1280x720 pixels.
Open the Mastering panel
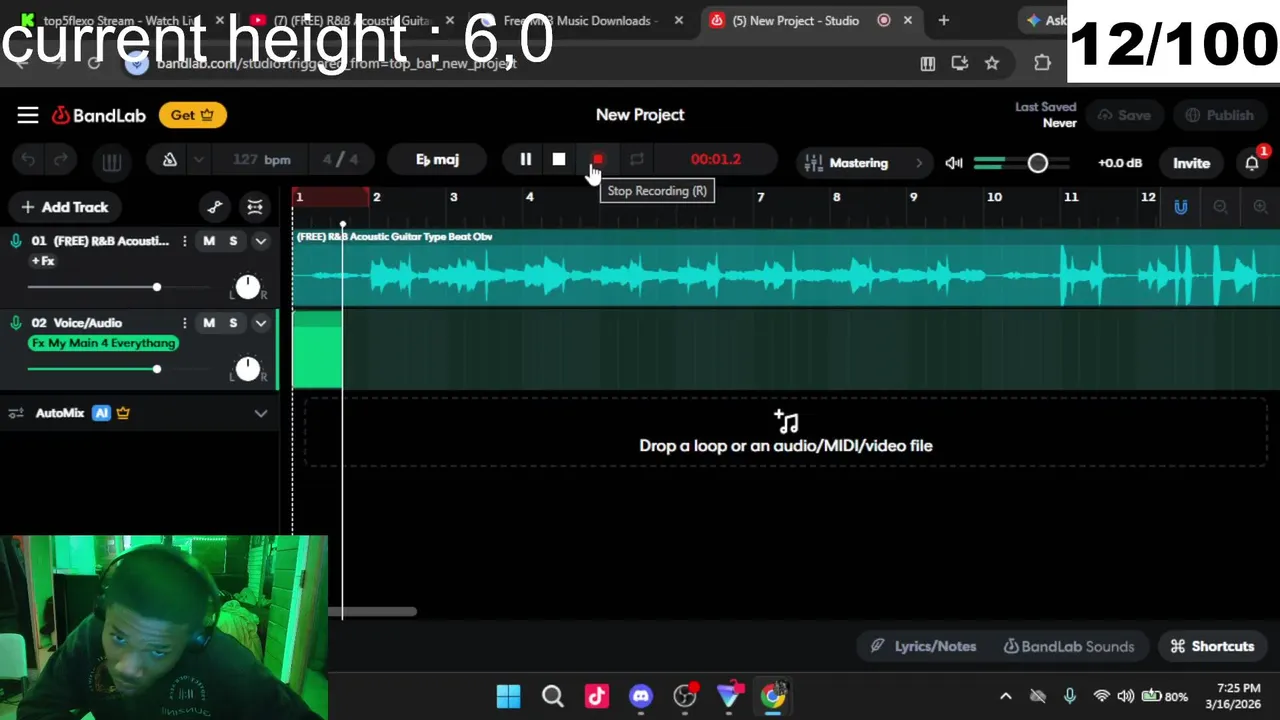point(866,163)
